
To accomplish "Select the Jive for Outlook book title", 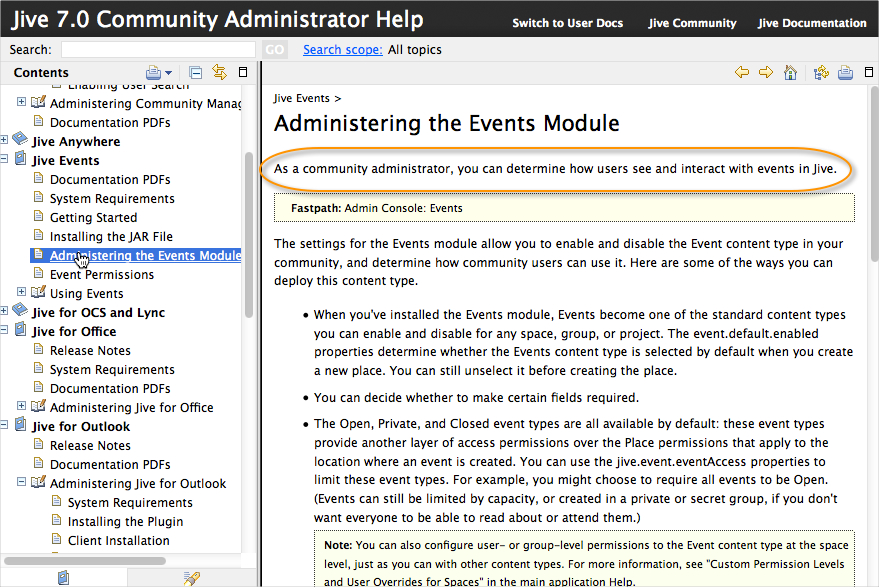I will click(81, 427).
